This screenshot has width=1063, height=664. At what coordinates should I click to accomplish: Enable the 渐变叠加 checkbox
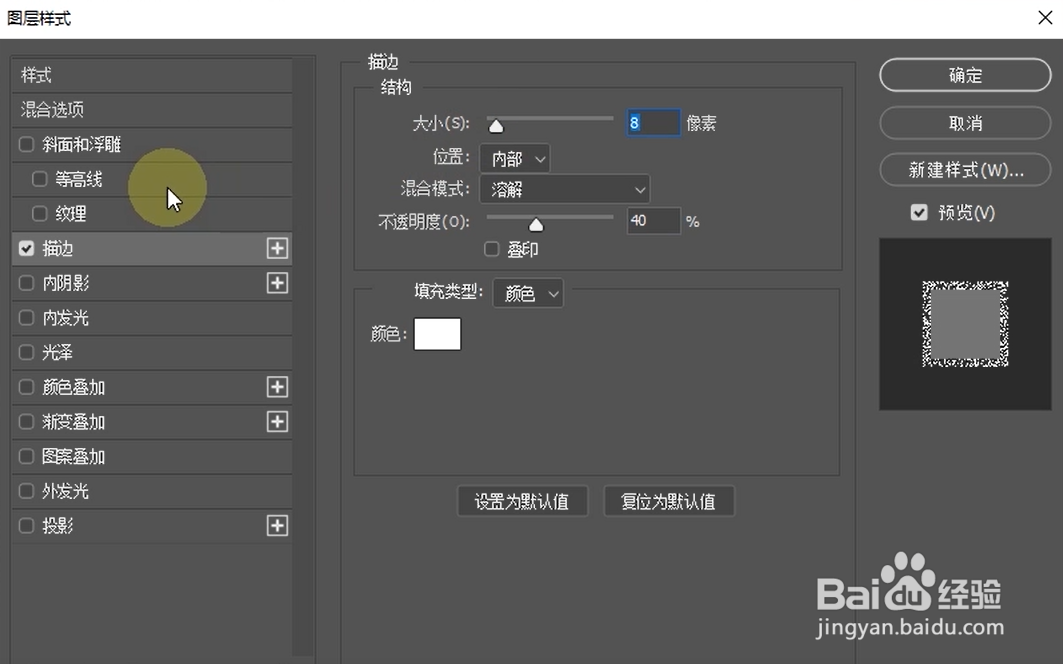(26, 422)
